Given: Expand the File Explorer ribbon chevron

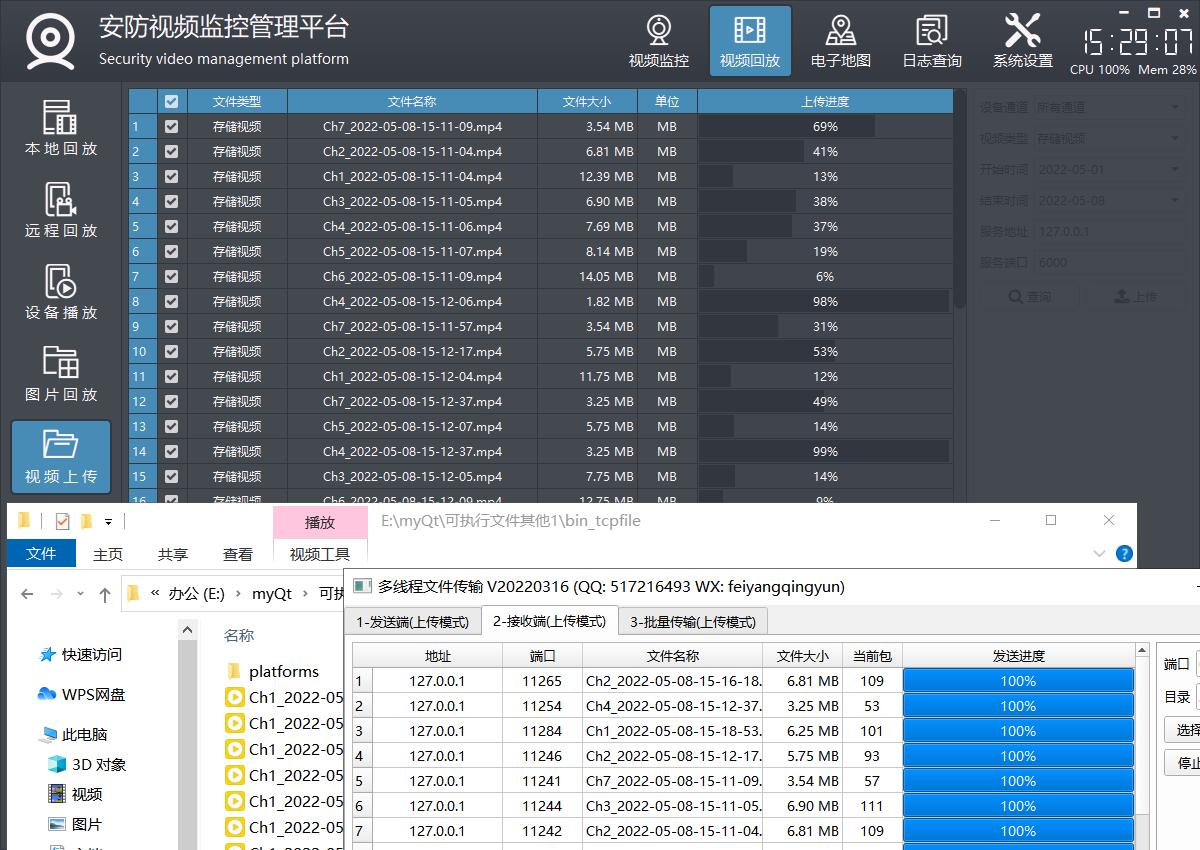Looking at the screenshot, I should coord(1100,553).
